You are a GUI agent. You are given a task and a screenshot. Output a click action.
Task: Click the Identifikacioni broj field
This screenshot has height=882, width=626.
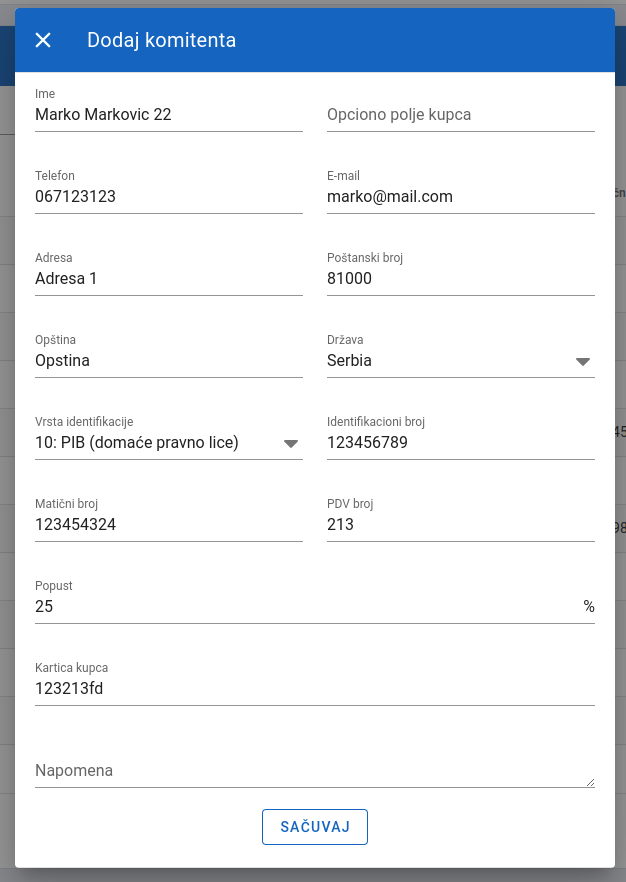tap(460, 443)
